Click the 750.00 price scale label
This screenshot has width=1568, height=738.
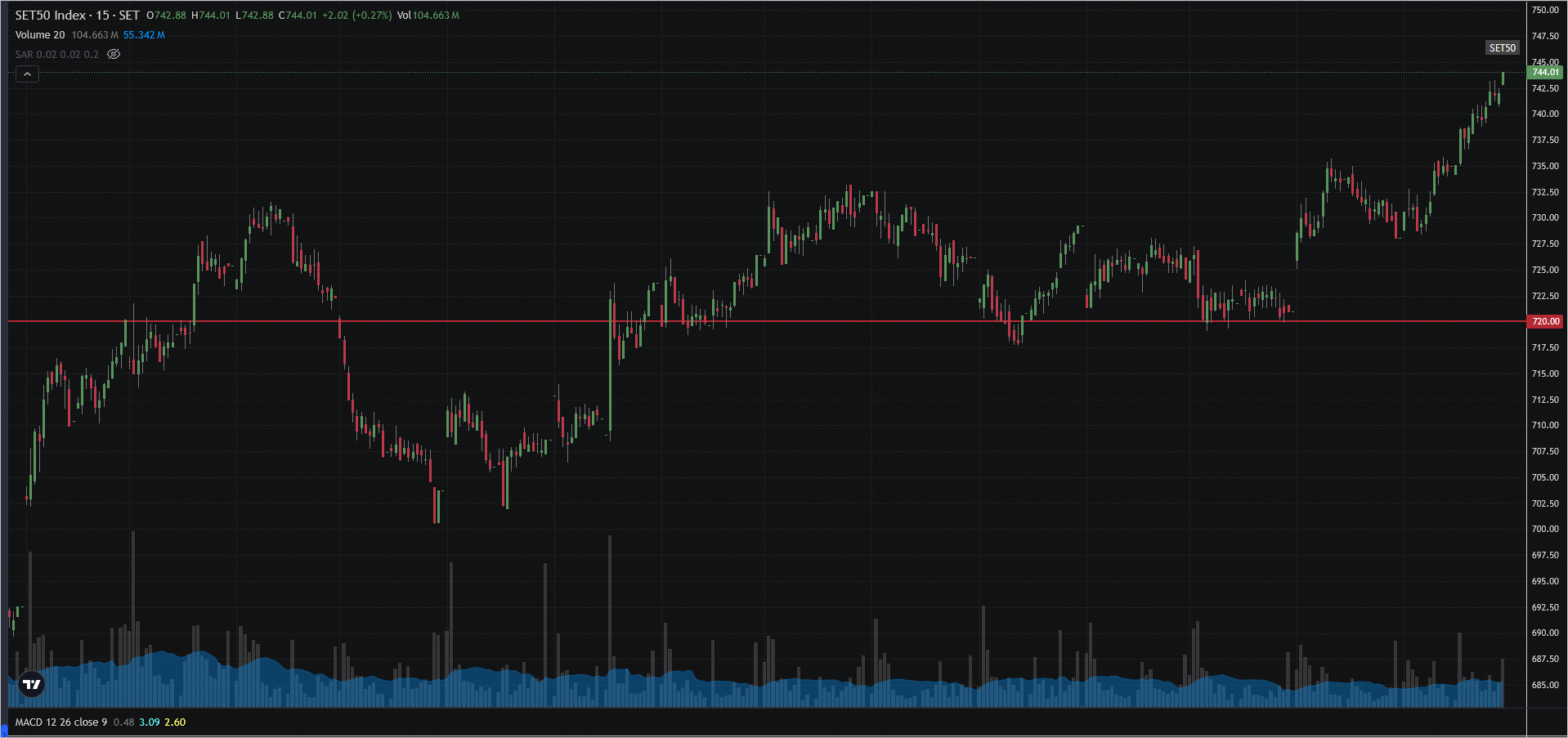click(x=1545, y=11)
